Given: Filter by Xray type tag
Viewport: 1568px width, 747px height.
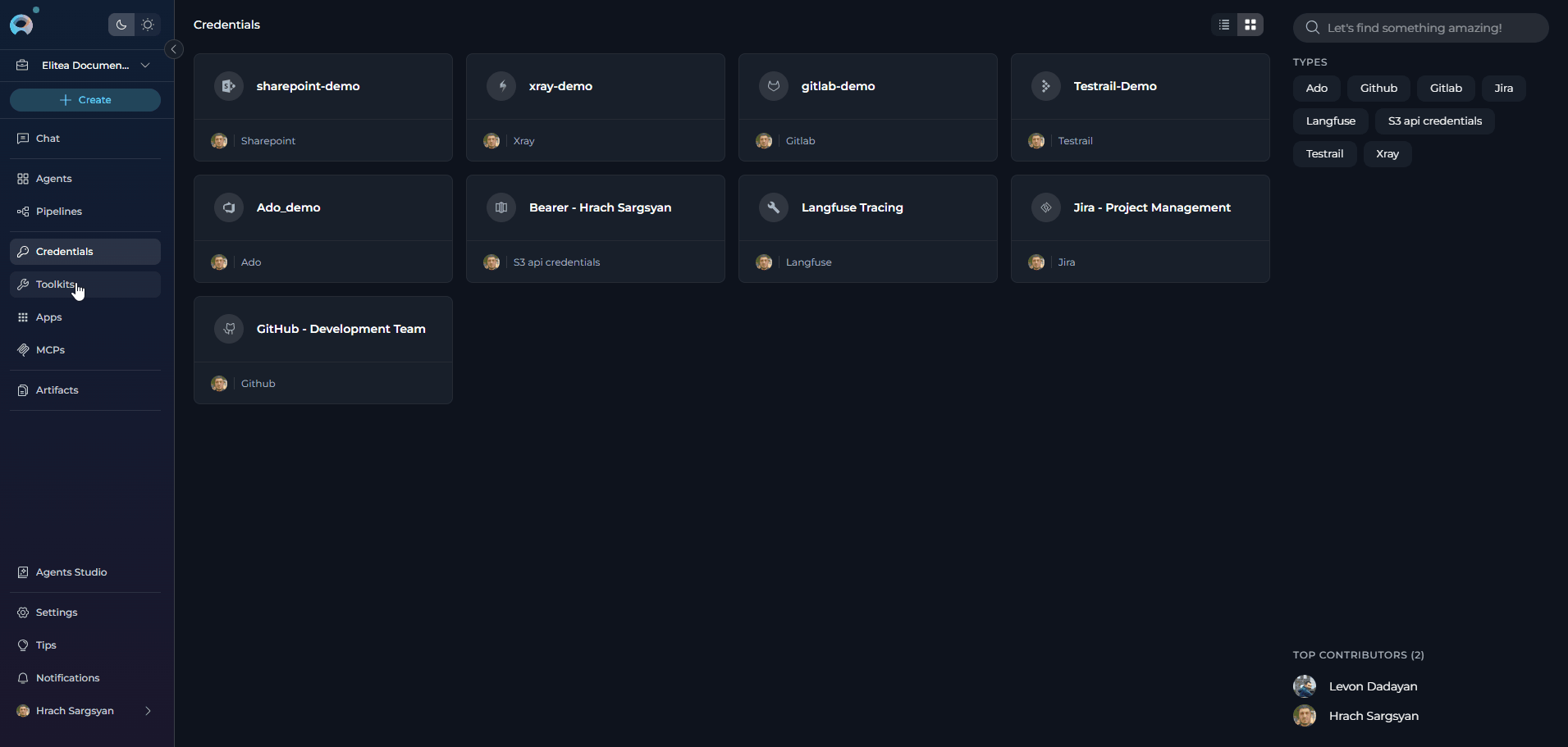Looking at the screenshot, I should pyautogui.click(x=1387, y=154).
